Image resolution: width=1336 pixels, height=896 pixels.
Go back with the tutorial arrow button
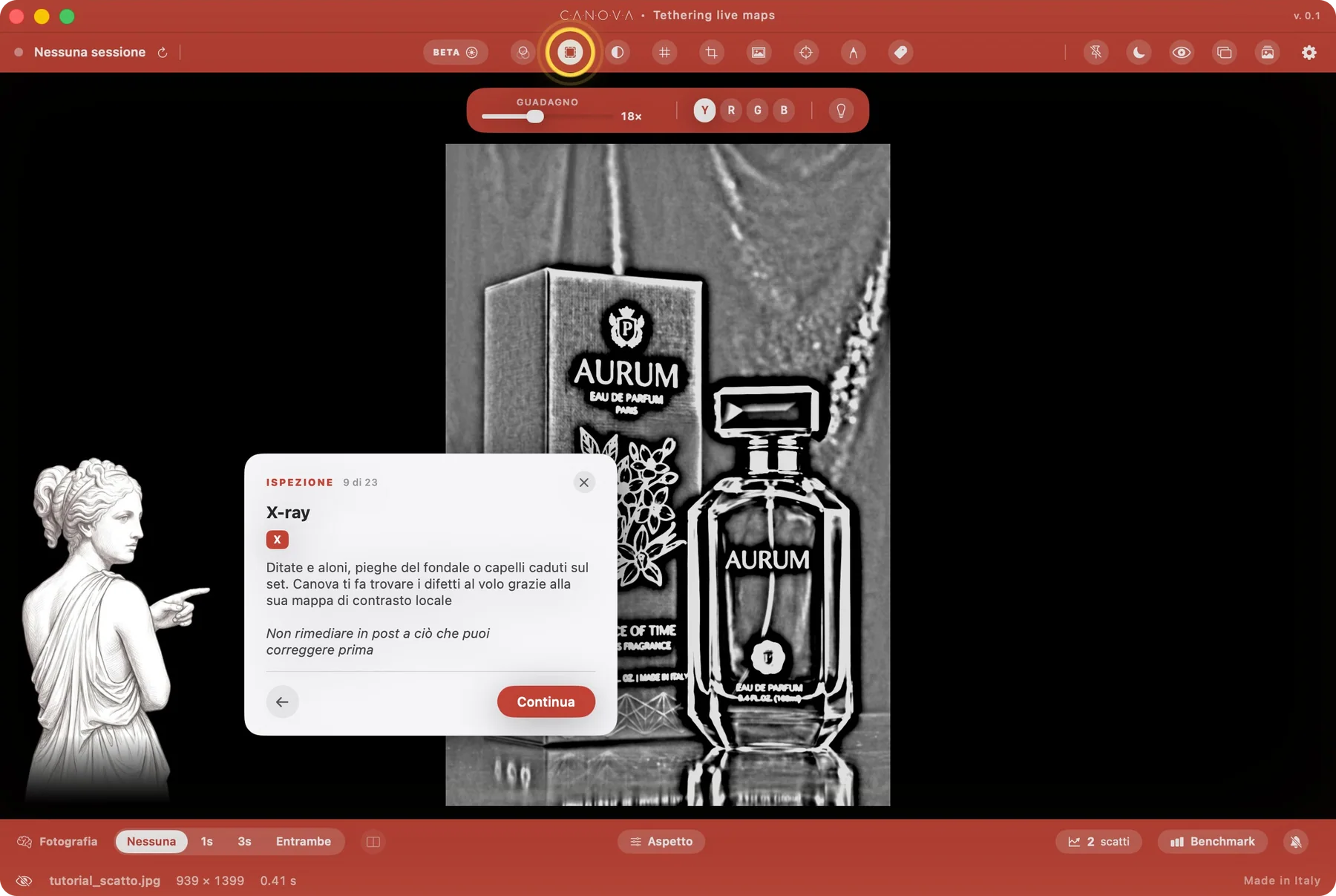[x=282, y=702]
